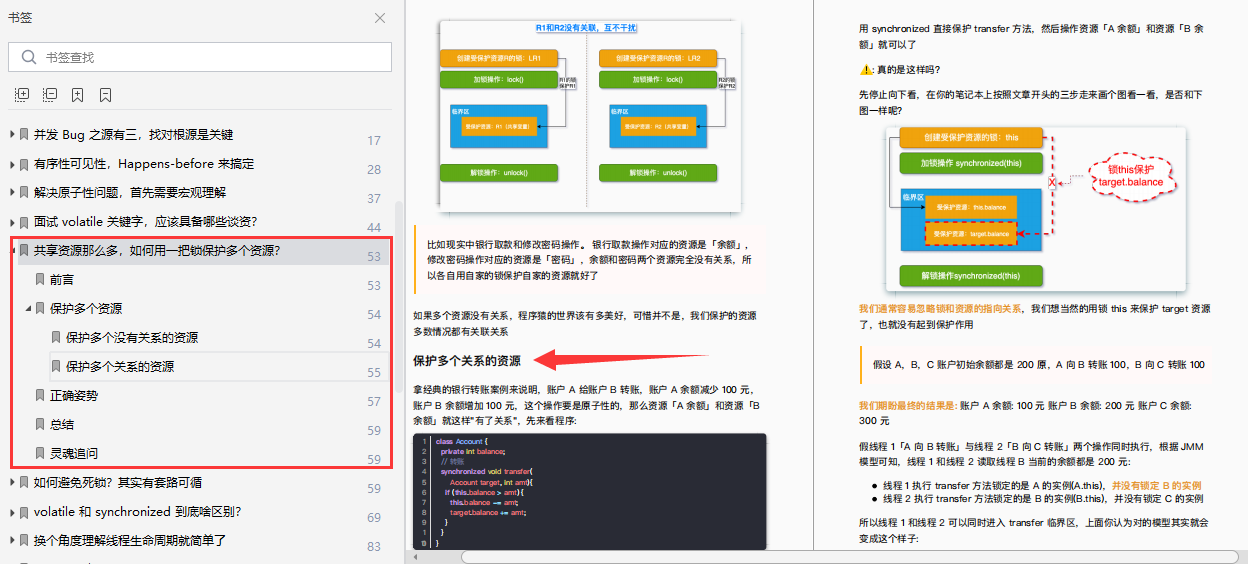Select the 保护多个资源 bookmark label
This screenshot has height=564, width=1248.
pyautogui.click(x=86, y=308)
